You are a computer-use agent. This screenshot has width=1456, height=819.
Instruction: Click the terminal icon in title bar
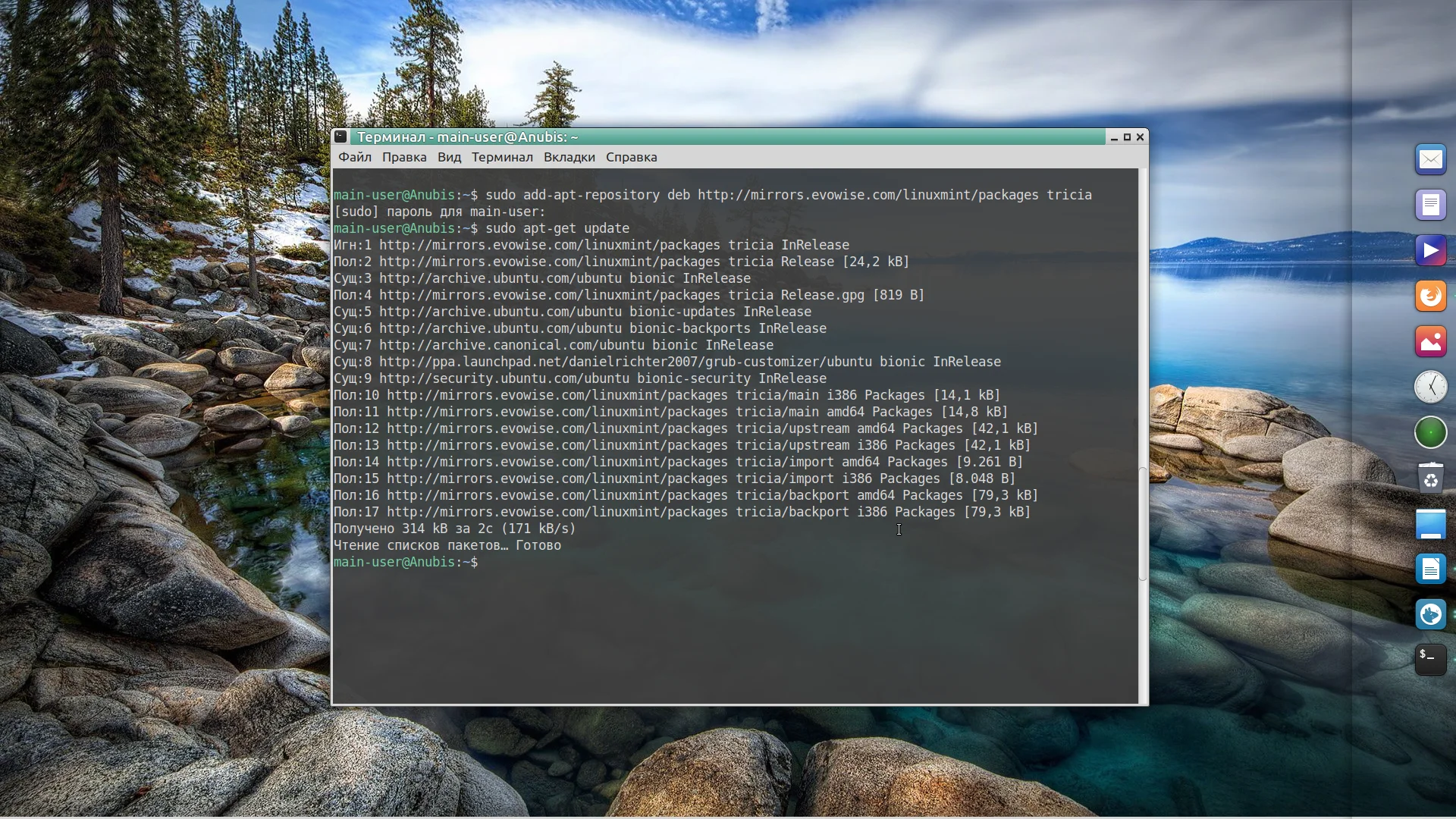coord(341,137)
